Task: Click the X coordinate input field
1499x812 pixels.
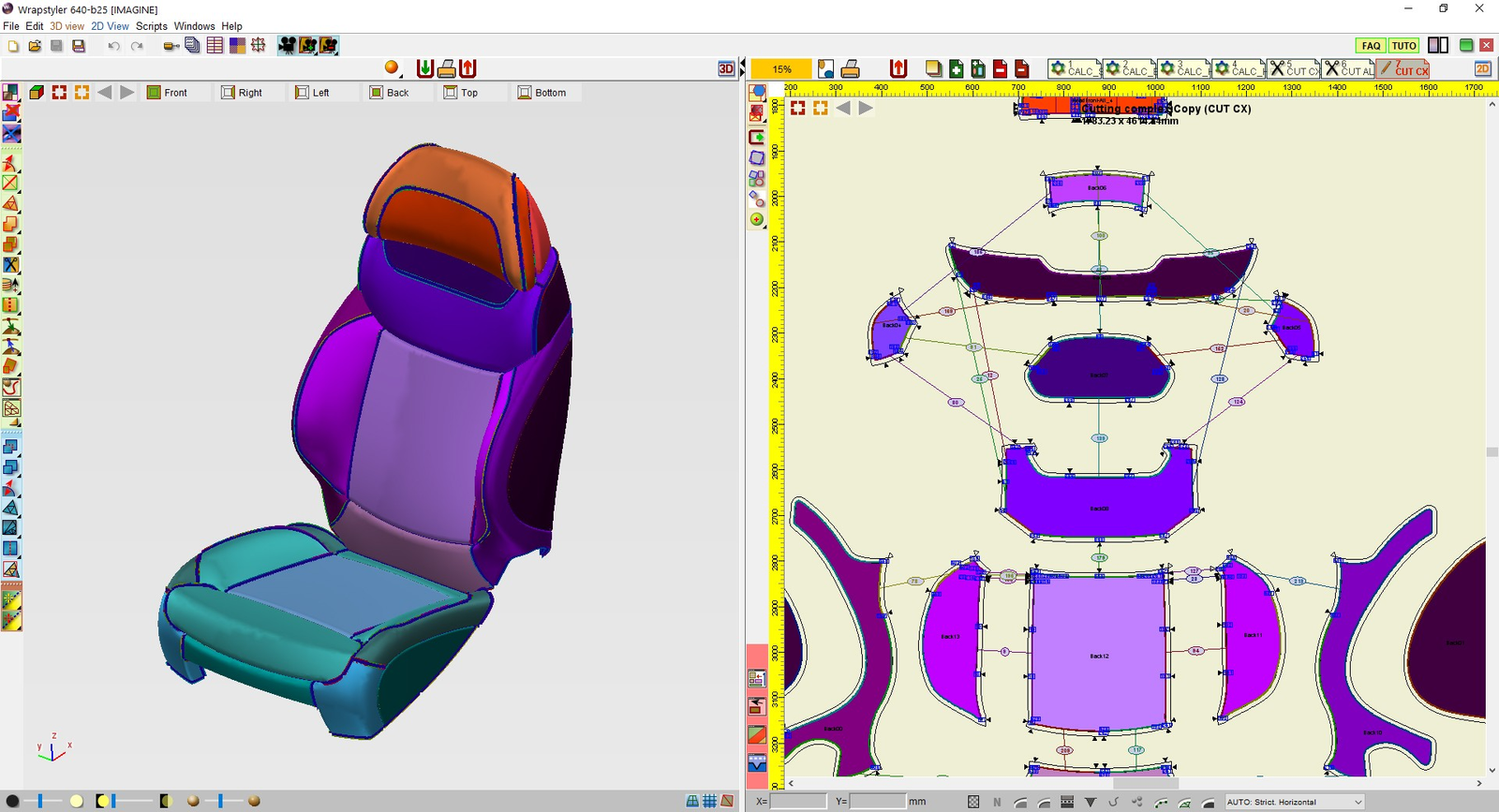Action: pos(798,802)
